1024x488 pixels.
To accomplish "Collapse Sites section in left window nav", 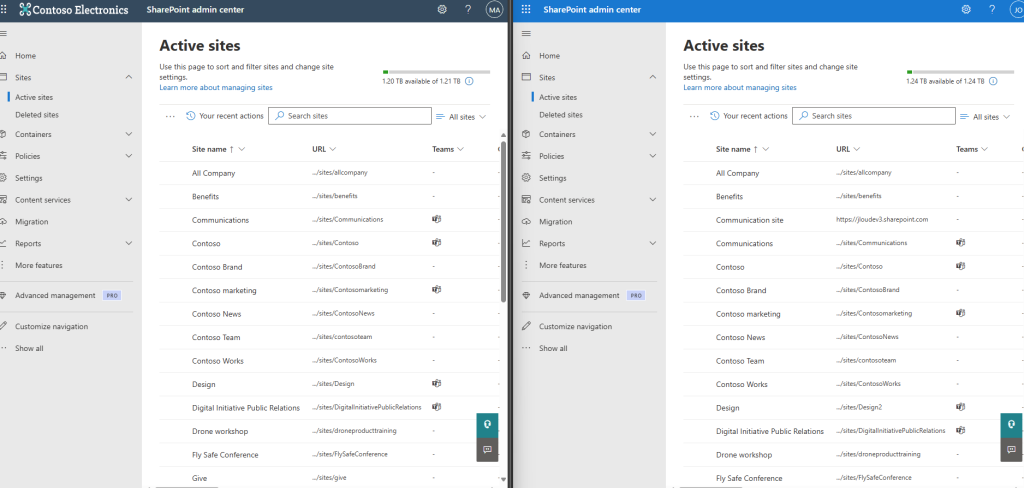I will (x=129, y=77).
